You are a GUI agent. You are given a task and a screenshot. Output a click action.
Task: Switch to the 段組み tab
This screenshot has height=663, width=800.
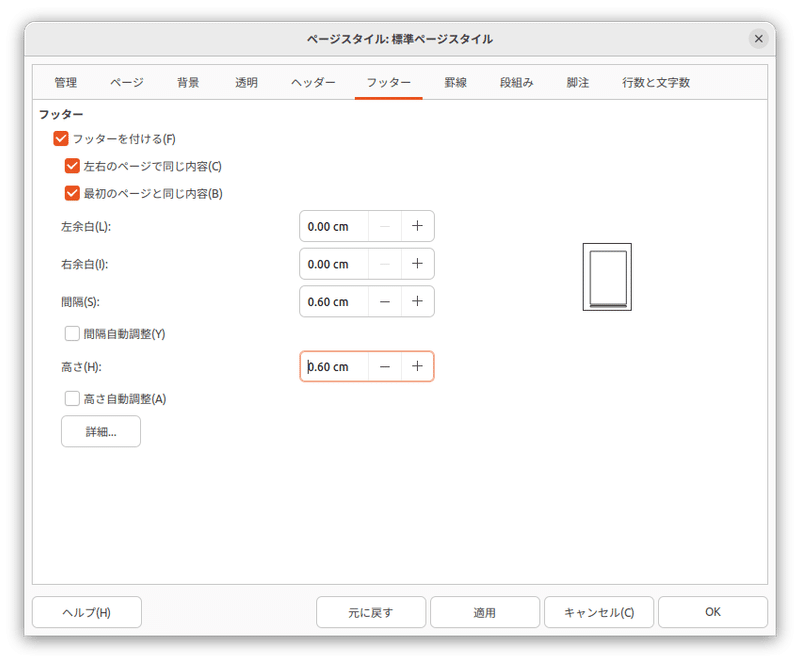pyautogui.click(x=517, y=83)
